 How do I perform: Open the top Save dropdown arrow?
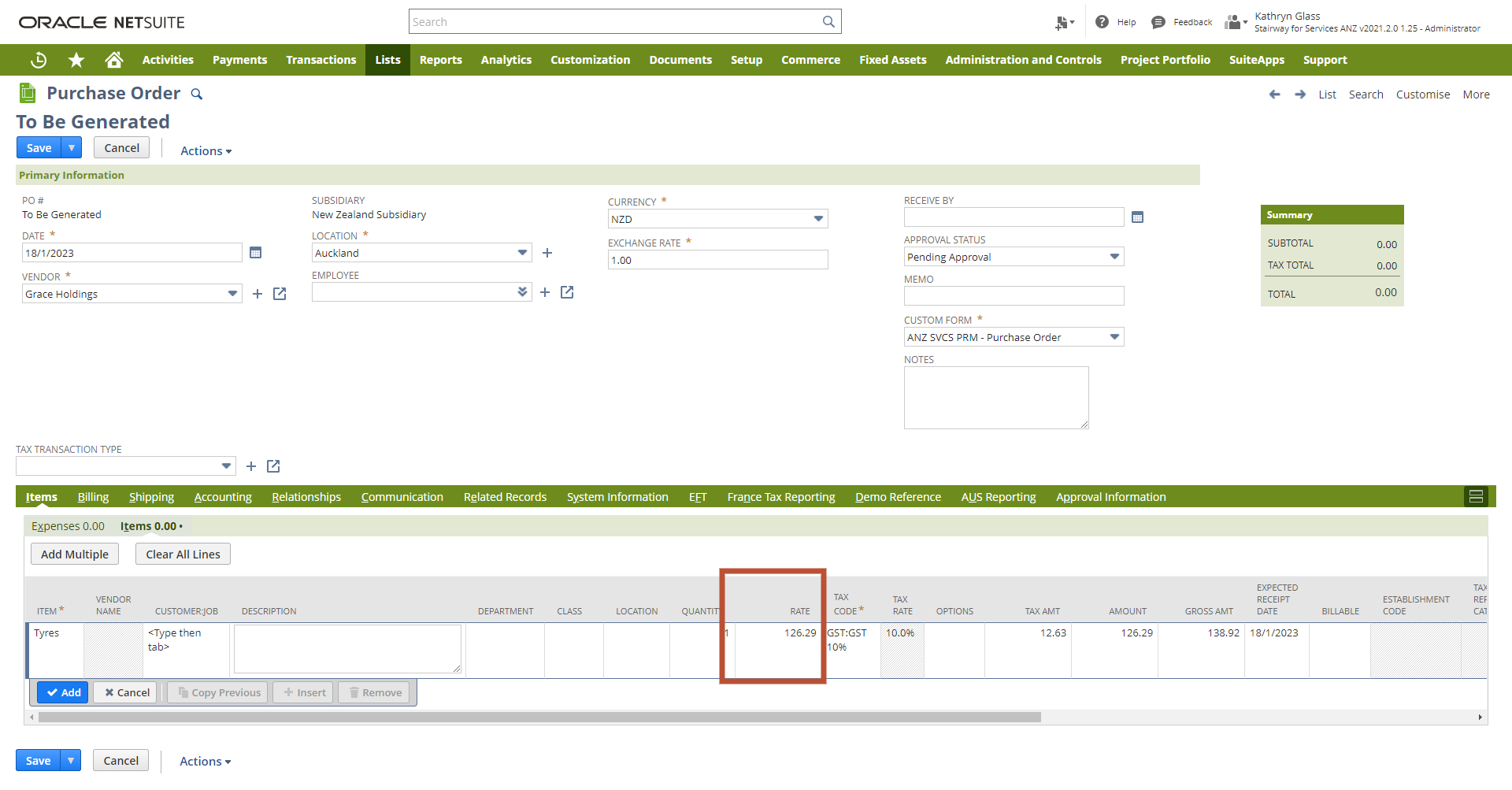coord(72,148)
